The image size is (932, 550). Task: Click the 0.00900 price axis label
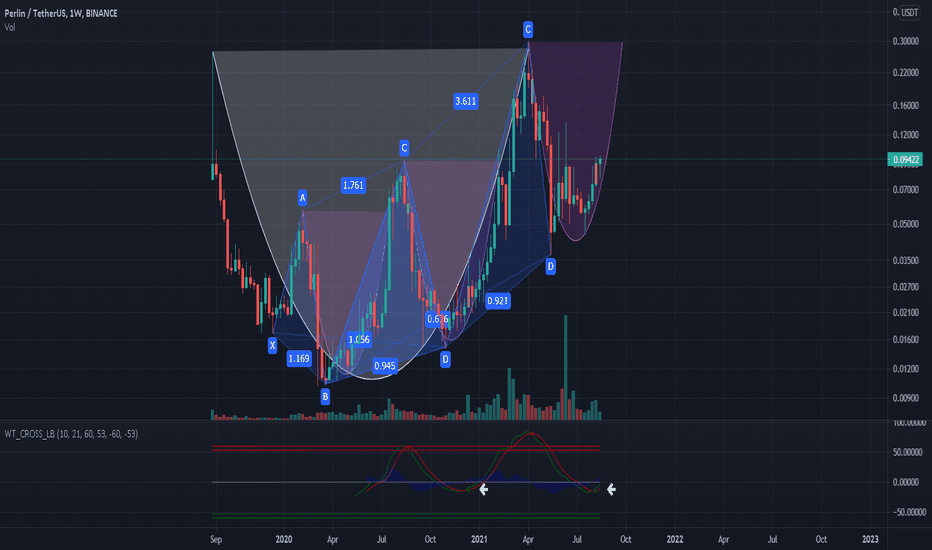(x=905, y=398)
